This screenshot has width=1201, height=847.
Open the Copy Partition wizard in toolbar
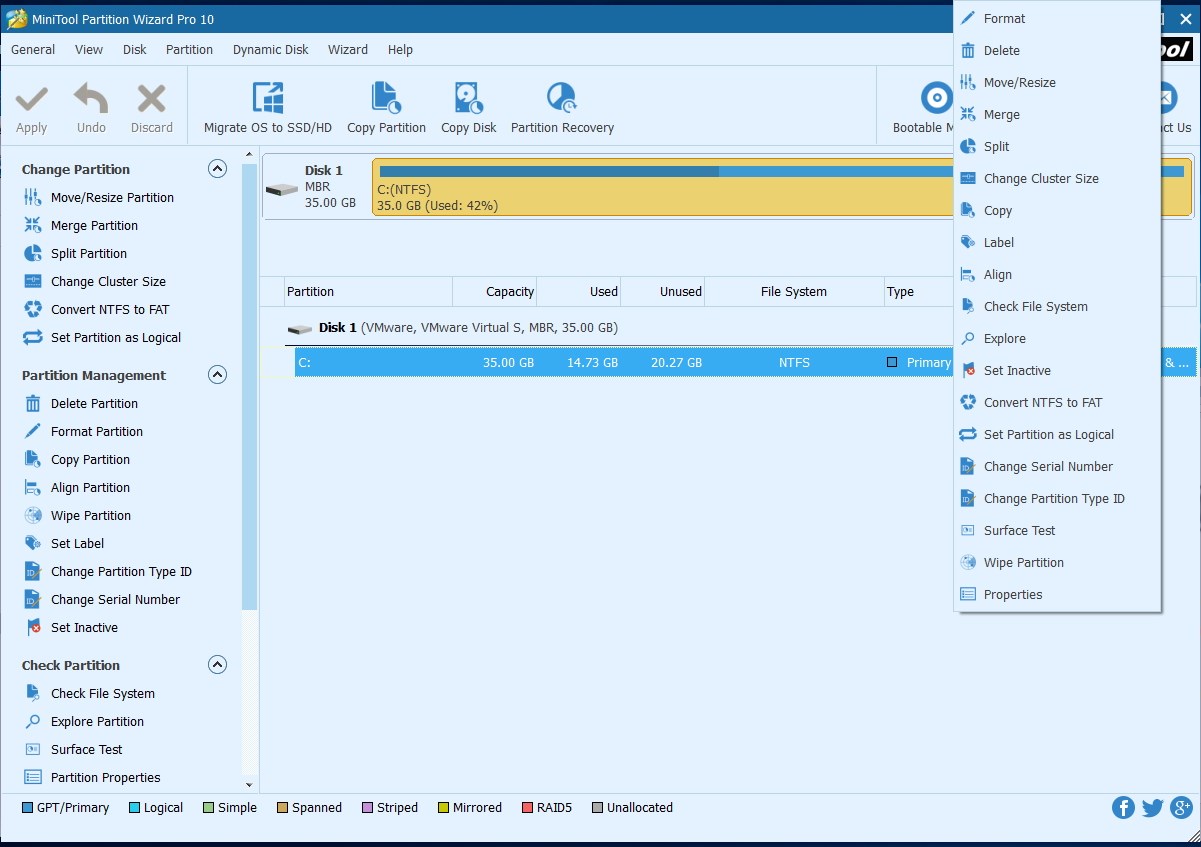pyautogui.click(x=386, y=99)
